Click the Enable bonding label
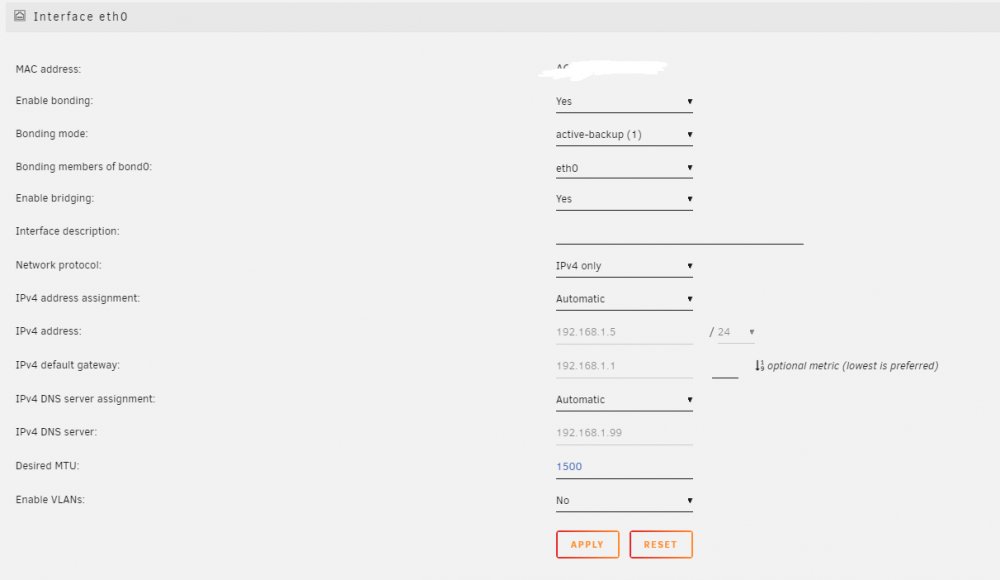1000x580 pixels. pyautogui.click(x=54, y=101)
